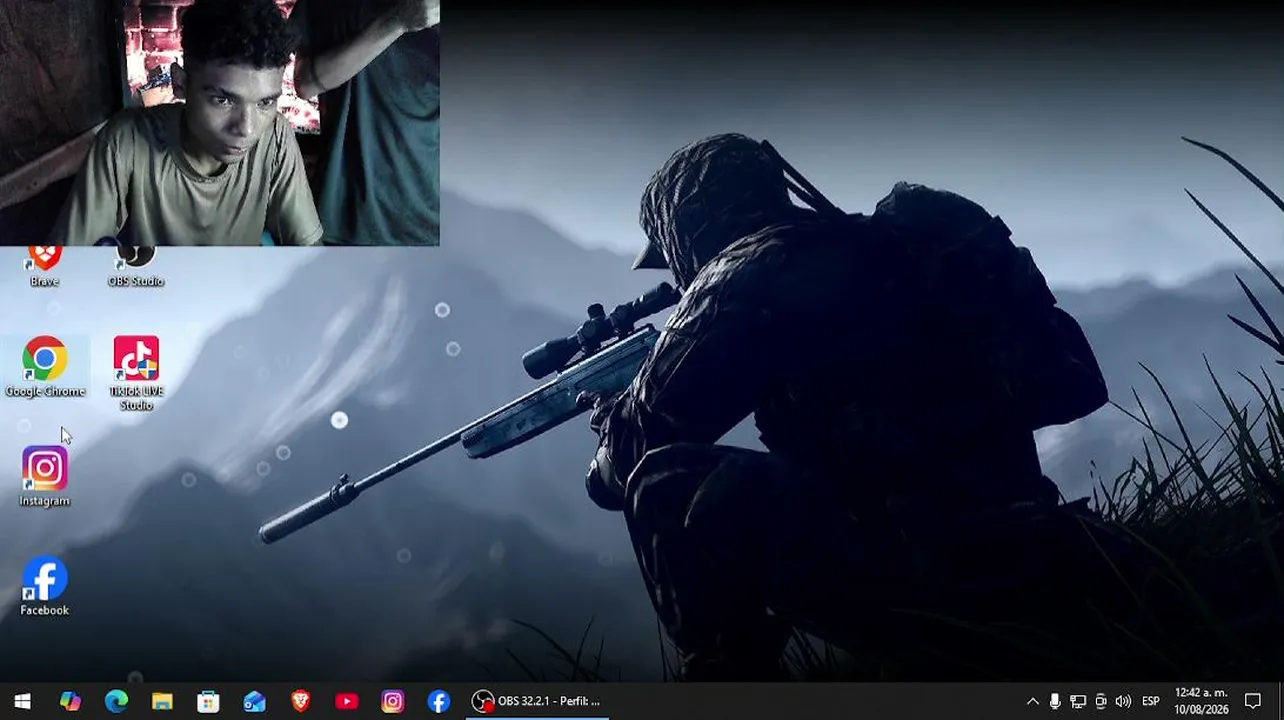This screenshot has width=1284, height=720.
Task: Open the Facebook desktop shortcut
Action: click(x=45, y=586)
